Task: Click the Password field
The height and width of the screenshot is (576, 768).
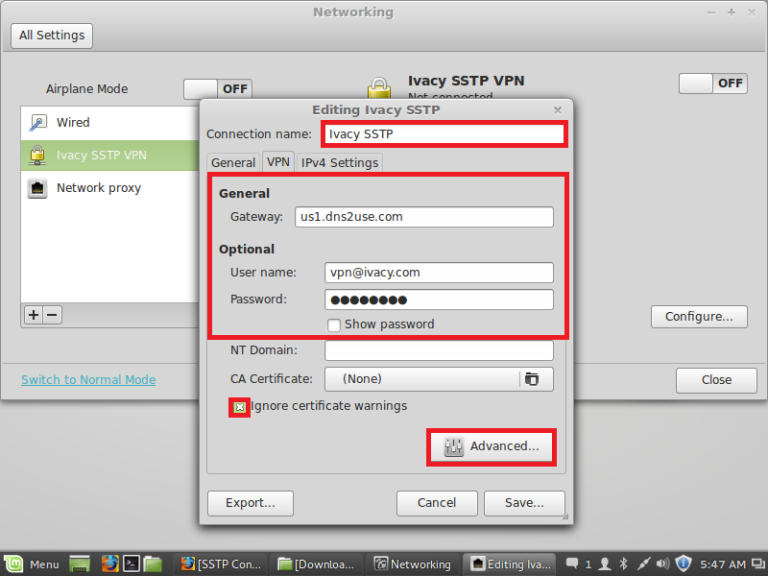Action: click(x=439, y=300)
